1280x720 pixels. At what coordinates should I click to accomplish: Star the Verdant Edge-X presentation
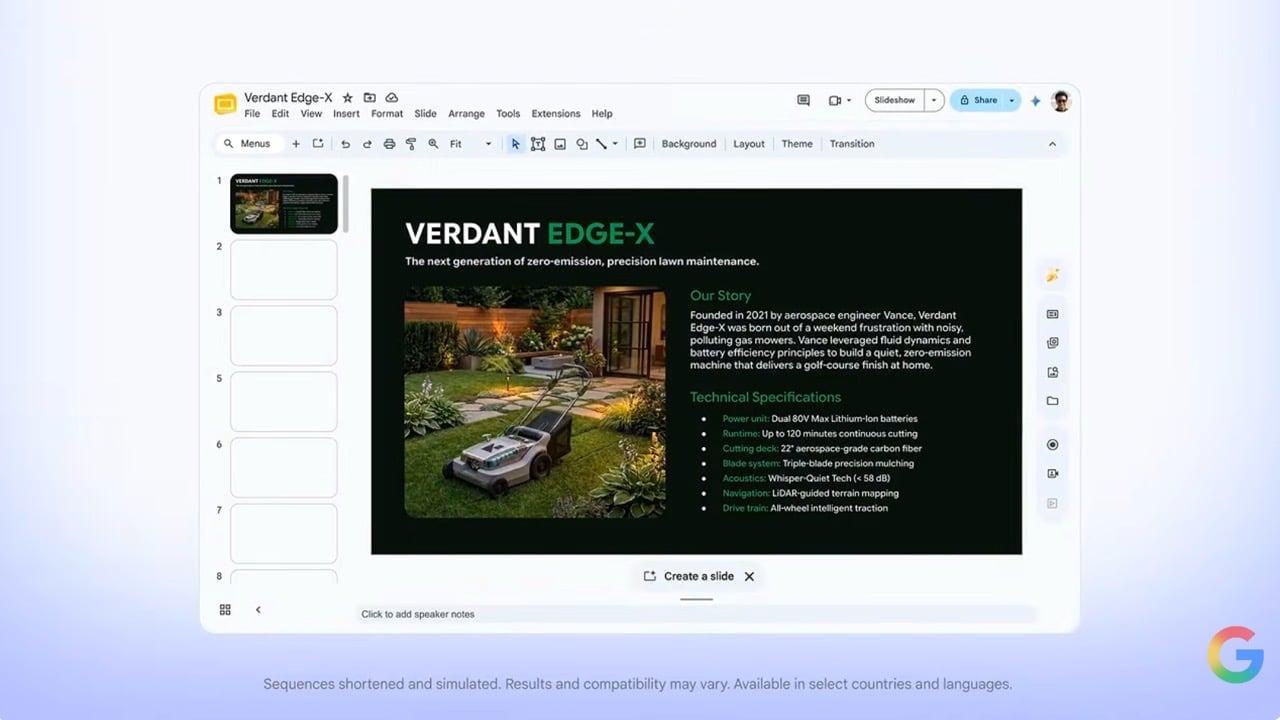348,98
